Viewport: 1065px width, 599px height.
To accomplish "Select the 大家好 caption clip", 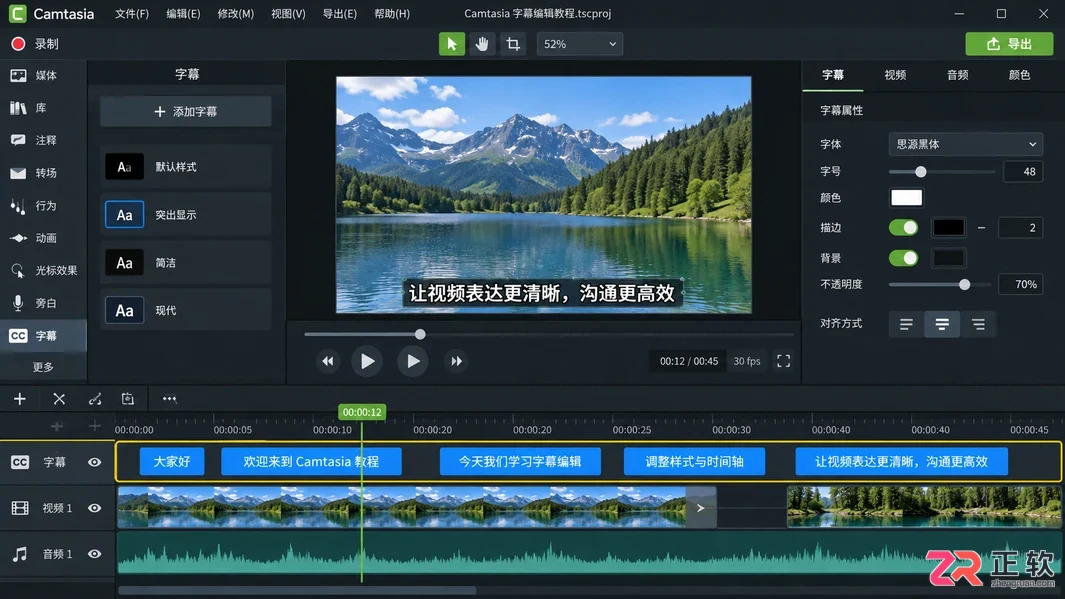I will click(x=172, y=462).
